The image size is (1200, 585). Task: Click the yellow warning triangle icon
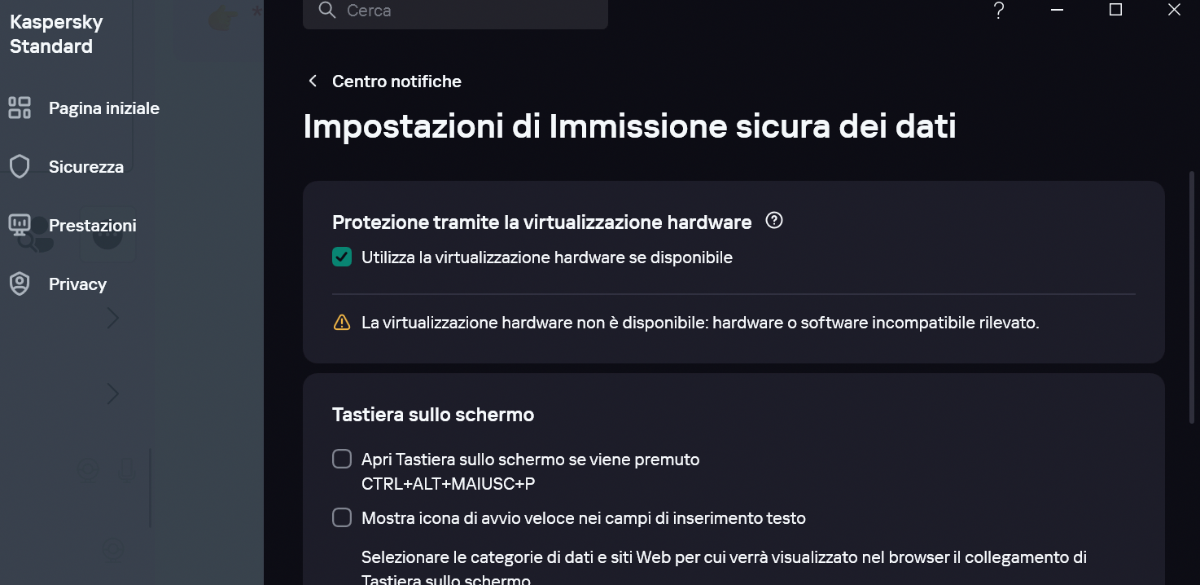342,323
